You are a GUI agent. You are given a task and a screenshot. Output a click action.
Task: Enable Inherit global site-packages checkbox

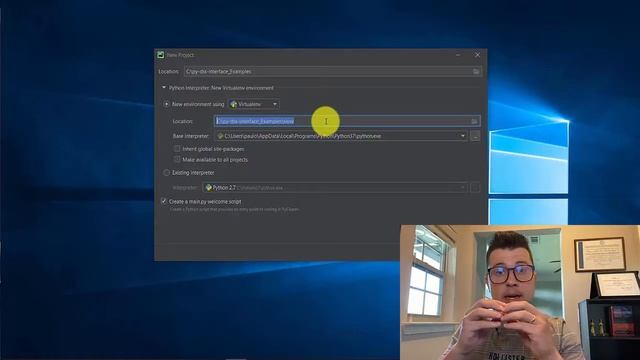[177, 149]
